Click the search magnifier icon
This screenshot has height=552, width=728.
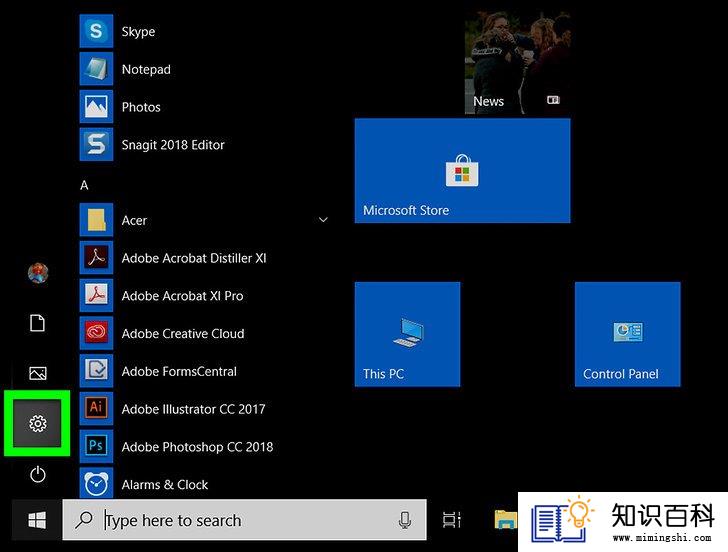(x=84, y=520)
